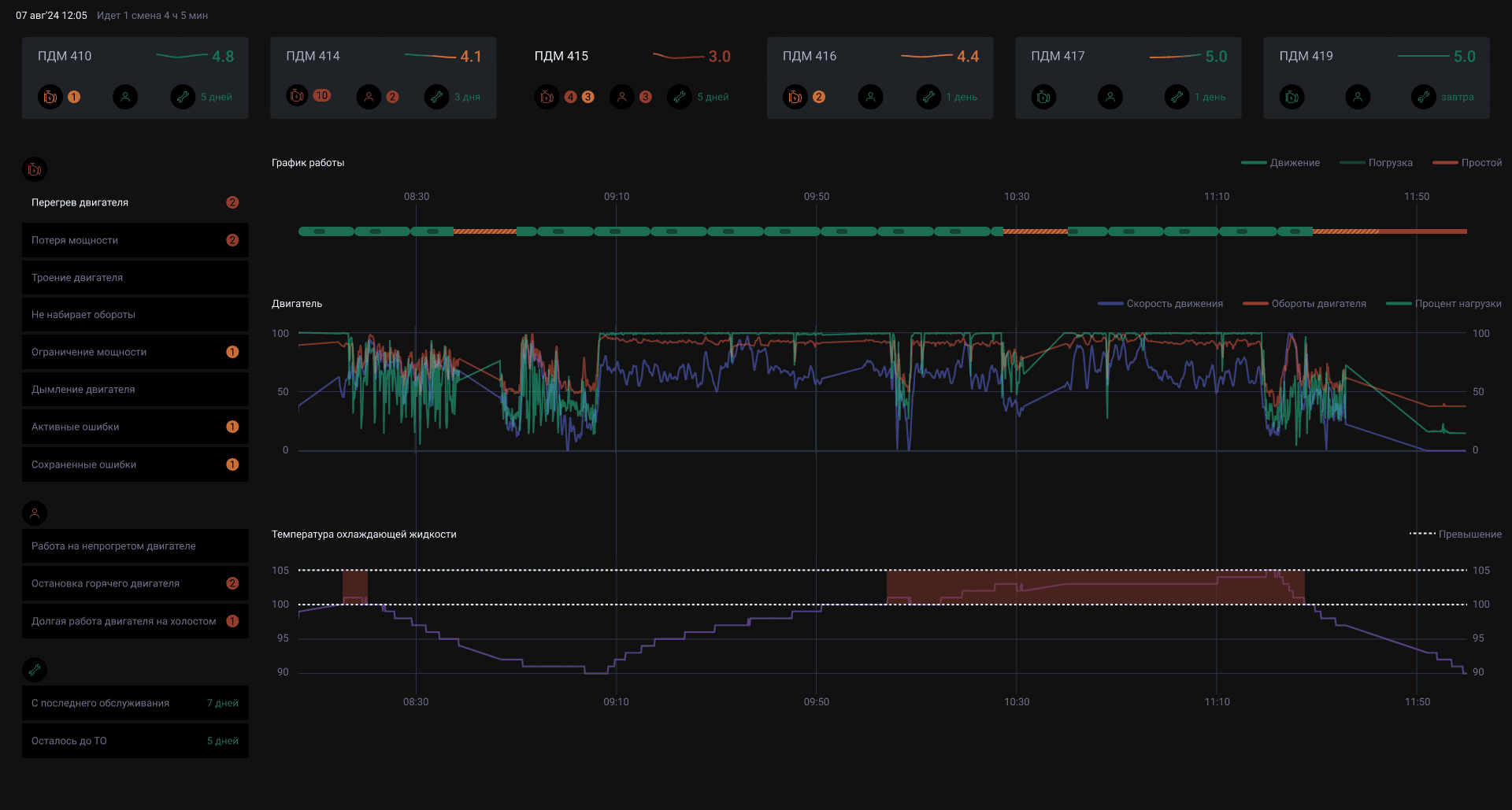Open С последнего обслуживания row

(x=135, y=703)
